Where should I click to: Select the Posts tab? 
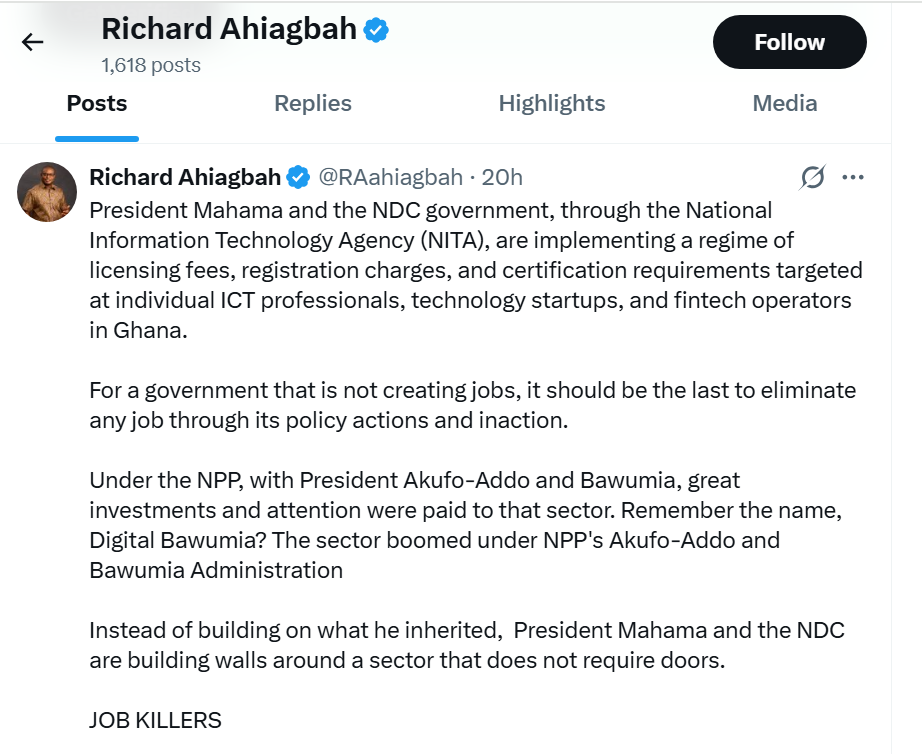coord(97,104)
